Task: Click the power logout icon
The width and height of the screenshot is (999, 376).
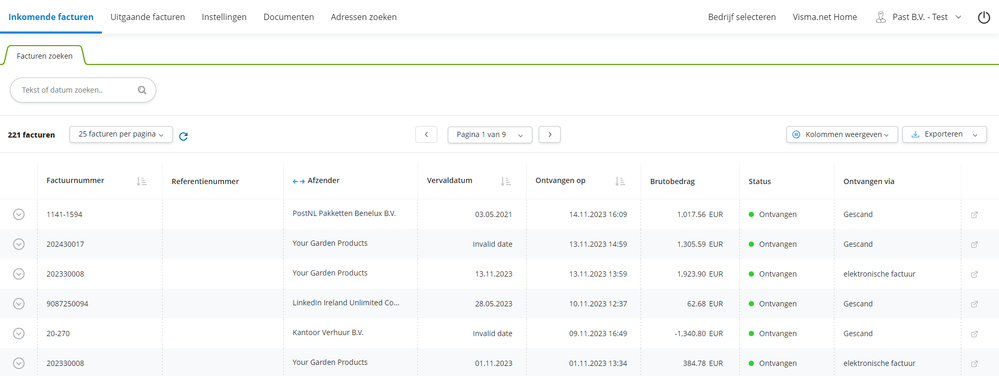Action: (x=984, y=17)
